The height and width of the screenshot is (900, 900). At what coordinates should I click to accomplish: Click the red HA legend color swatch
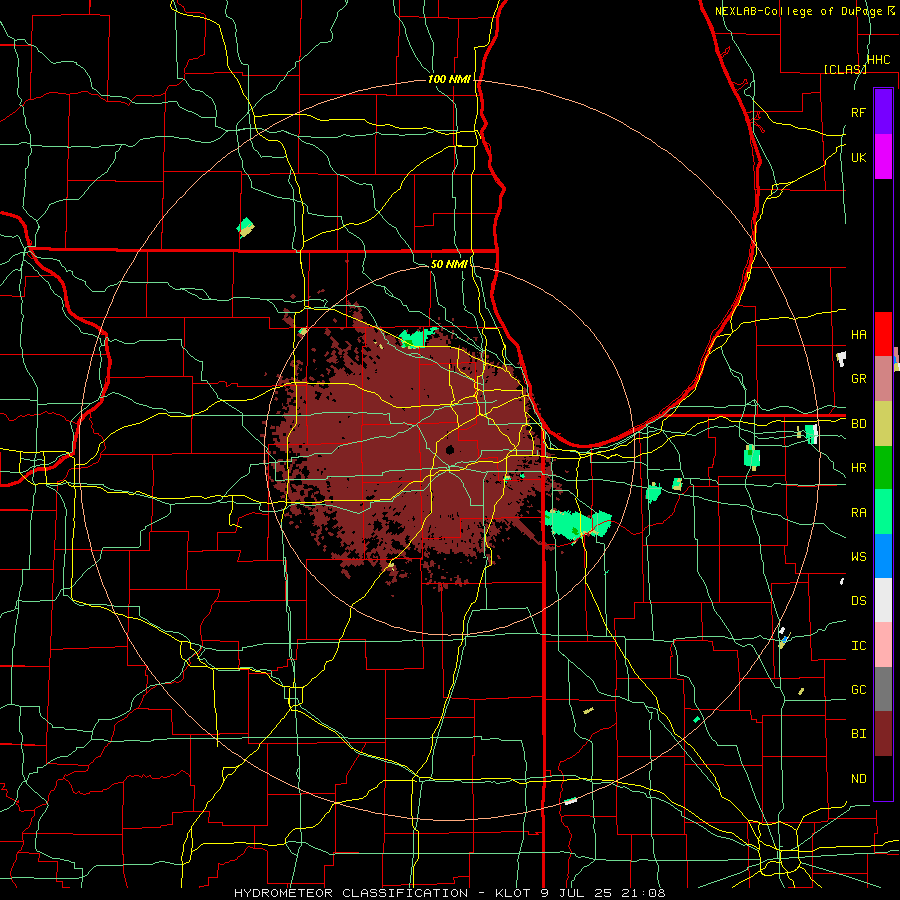coord(883,334)
